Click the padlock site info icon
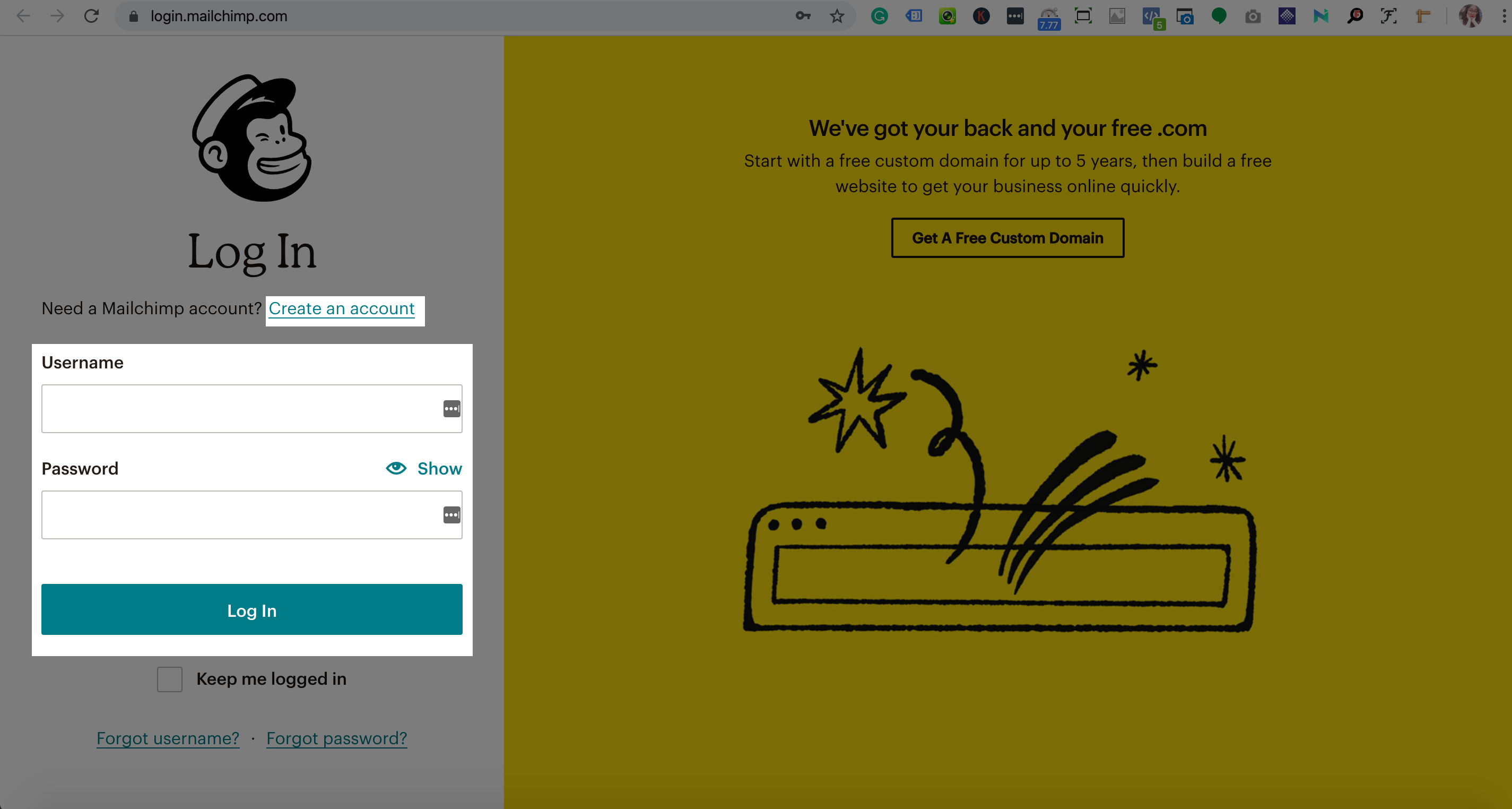 [x=133, y=16]
